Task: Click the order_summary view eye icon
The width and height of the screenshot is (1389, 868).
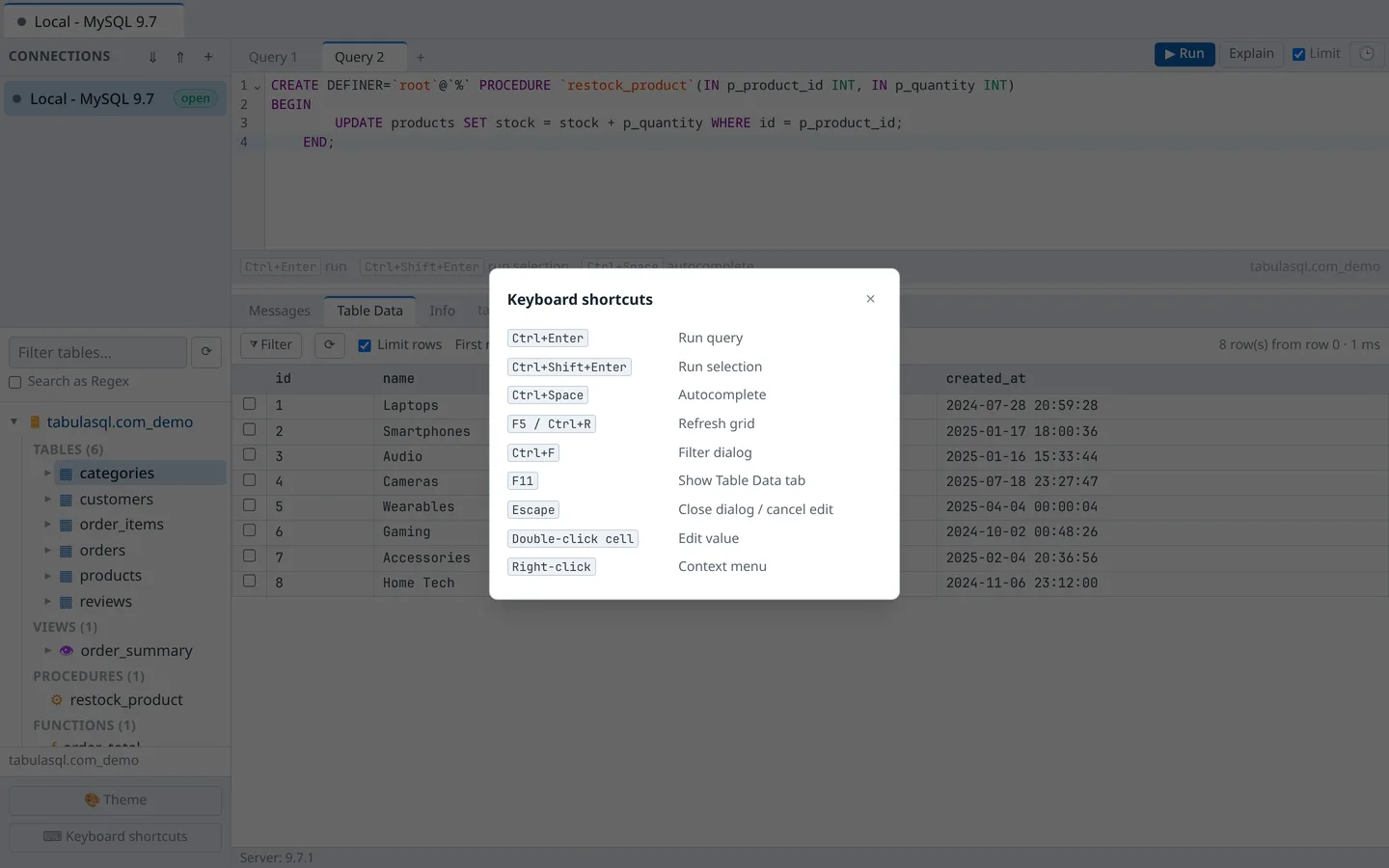Action: point(67,651)
